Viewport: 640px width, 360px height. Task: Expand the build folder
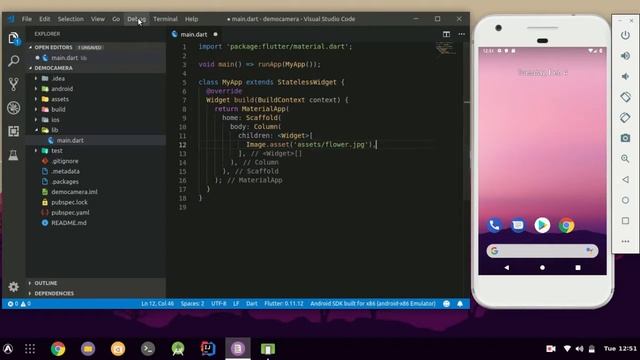pos(36,109)
